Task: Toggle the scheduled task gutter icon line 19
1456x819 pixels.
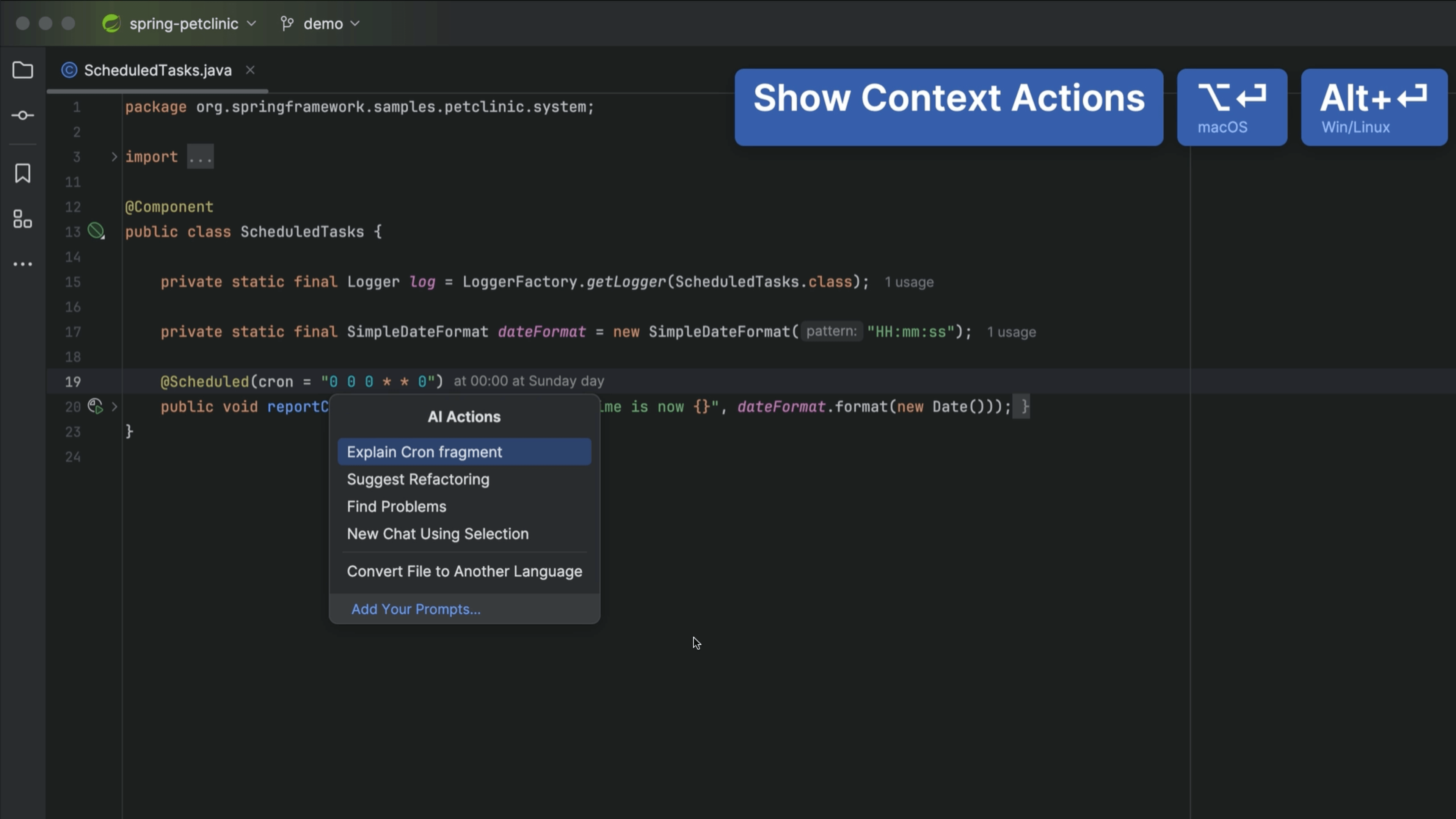Action: coord(95,406)
